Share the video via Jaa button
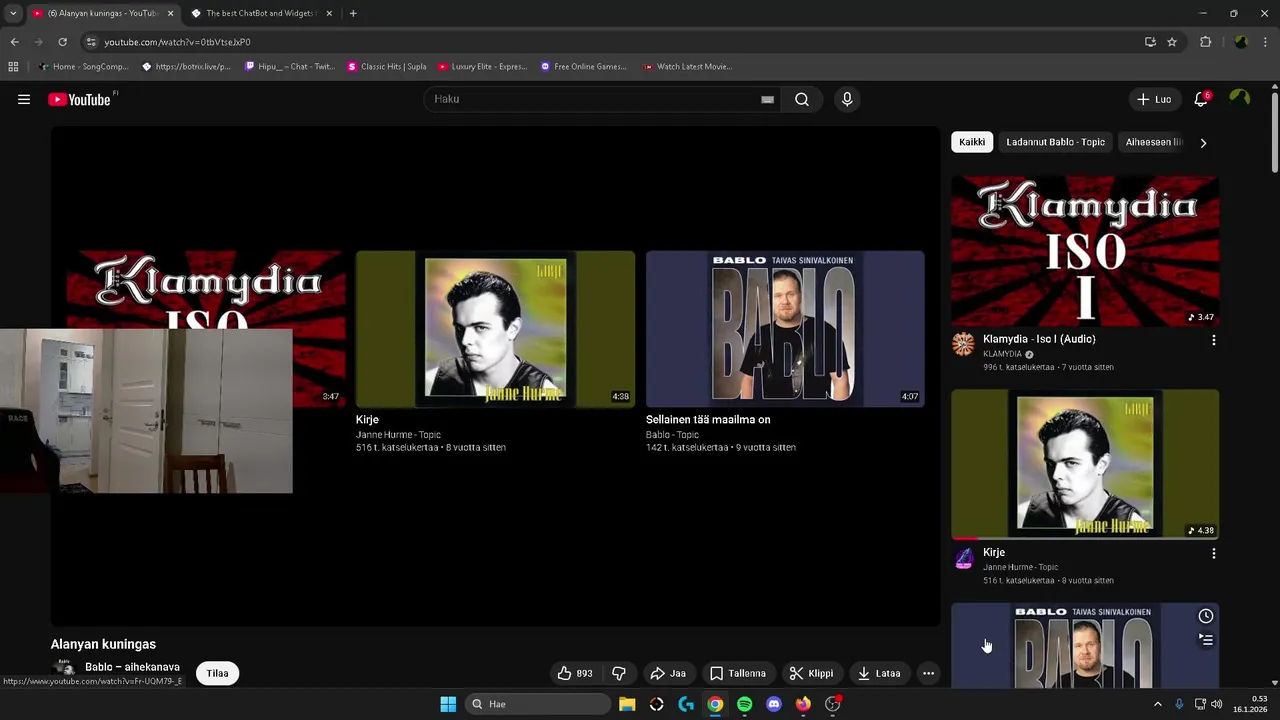This screenshot has height=720, width=1280. (x=668, y=673)
